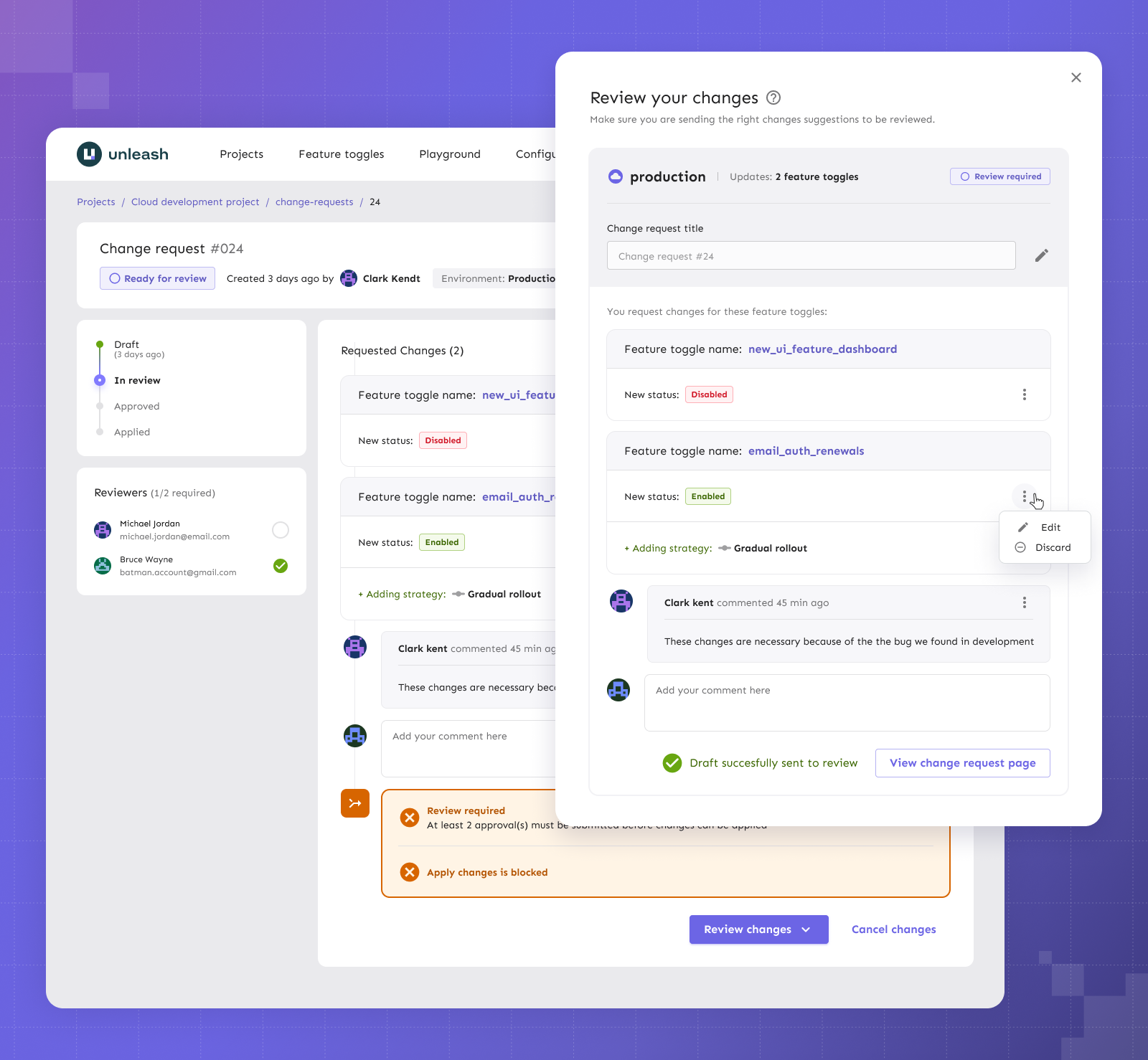Choose Edit from the toggle options menu
This screenshot has width=1148, height=1060.
[x=1045, y=527]
